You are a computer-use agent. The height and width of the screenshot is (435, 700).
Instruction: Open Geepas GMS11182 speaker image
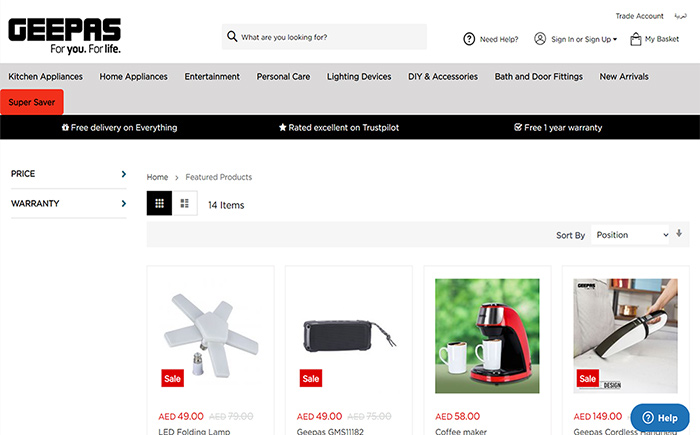[x=349, y=336]
